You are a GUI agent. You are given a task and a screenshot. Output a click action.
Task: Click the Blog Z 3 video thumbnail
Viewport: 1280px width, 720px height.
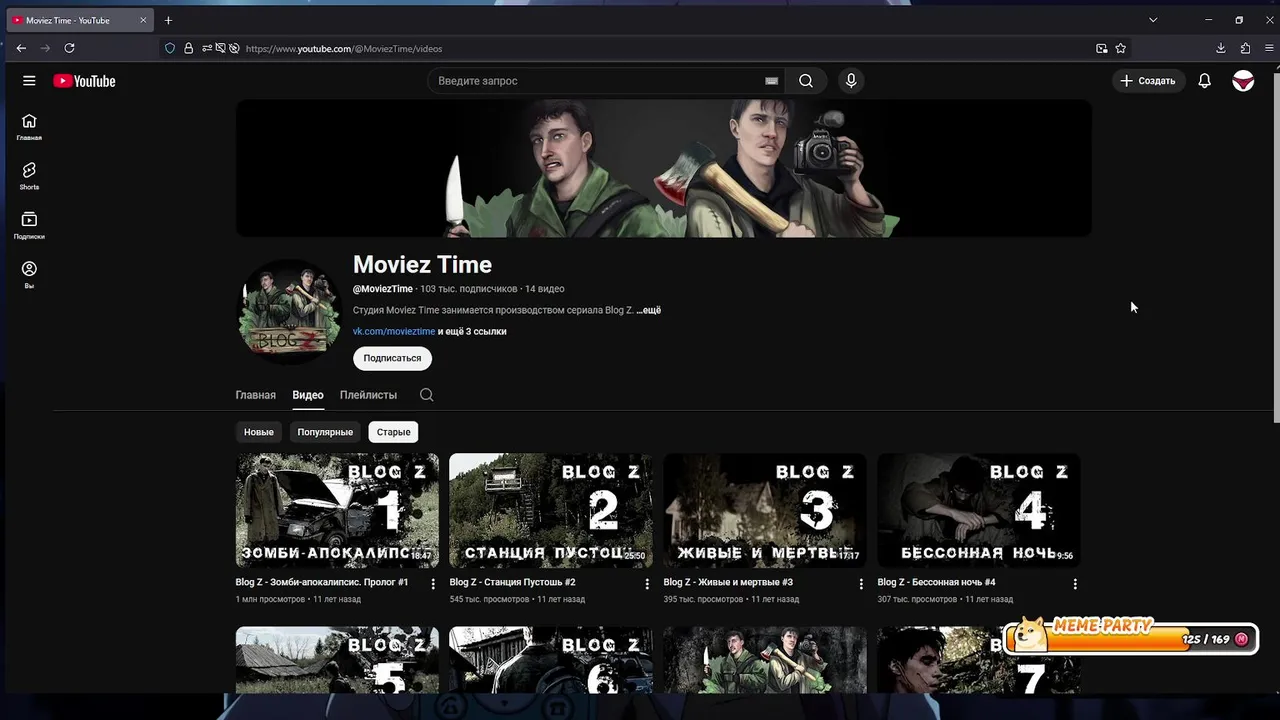(x=765, y=510)
